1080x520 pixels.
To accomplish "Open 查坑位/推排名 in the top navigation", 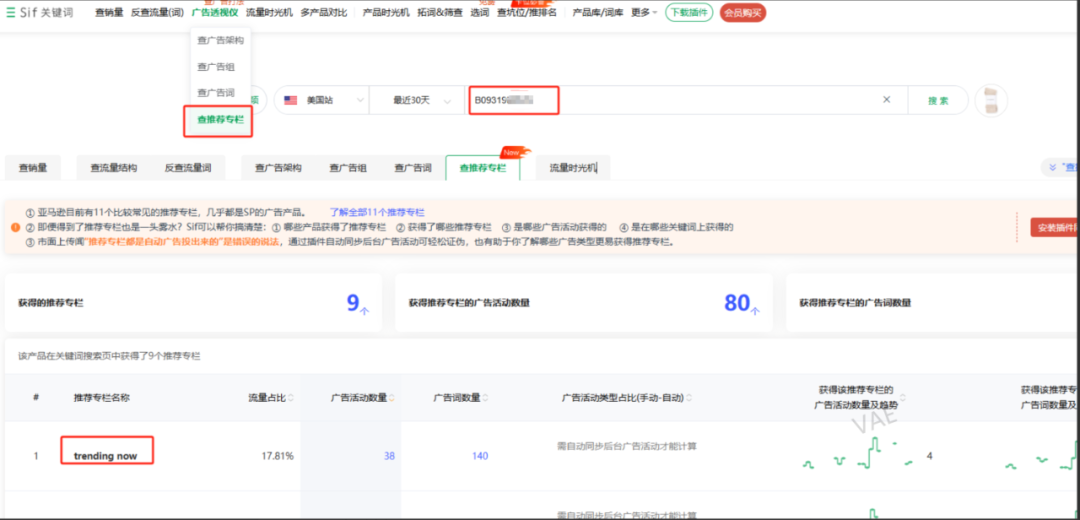I will [x=527, y=12].
